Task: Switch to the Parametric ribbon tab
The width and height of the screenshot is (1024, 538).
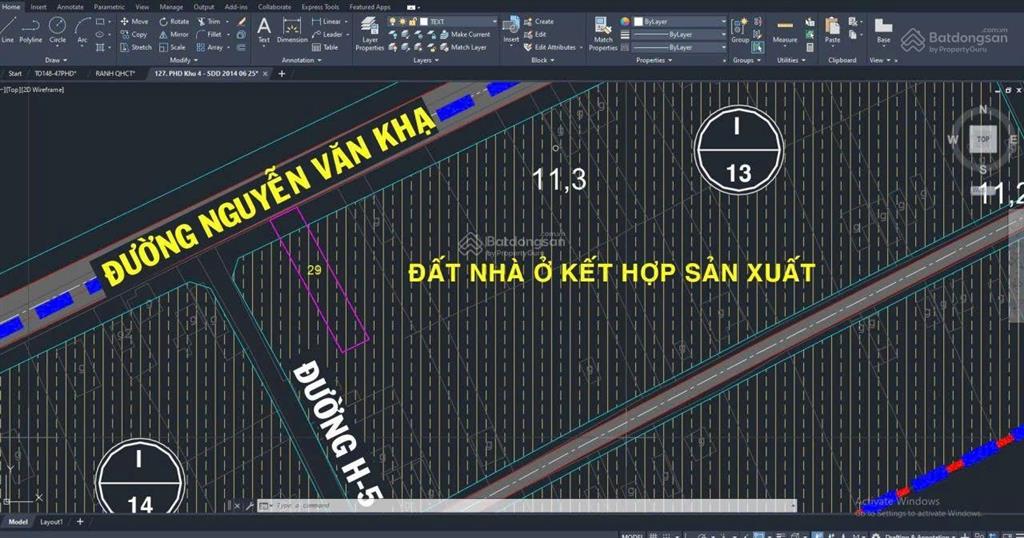Action: 109,7
